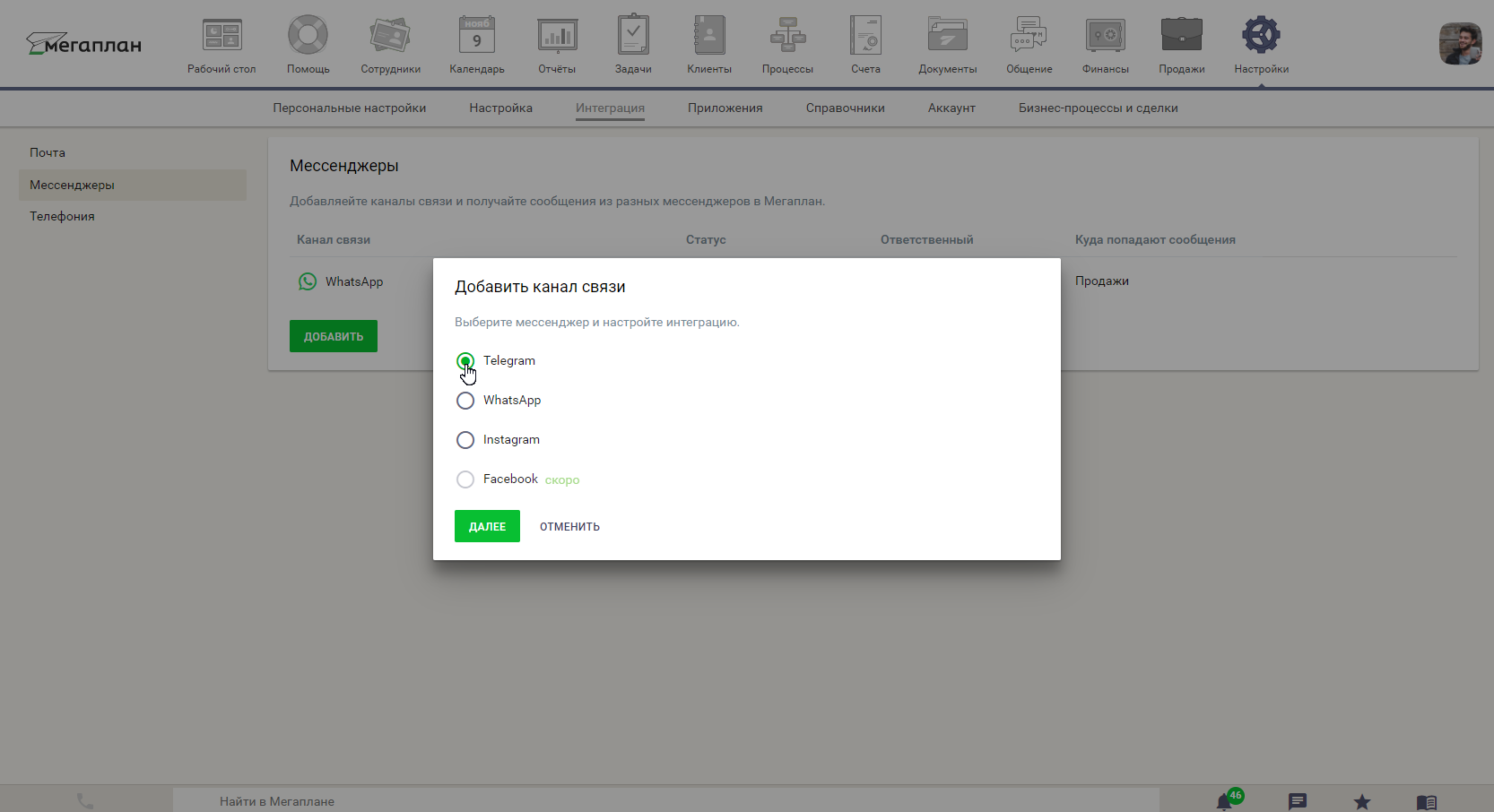
Task: Open the Клиенты address book icon
Action: [709, 36]
